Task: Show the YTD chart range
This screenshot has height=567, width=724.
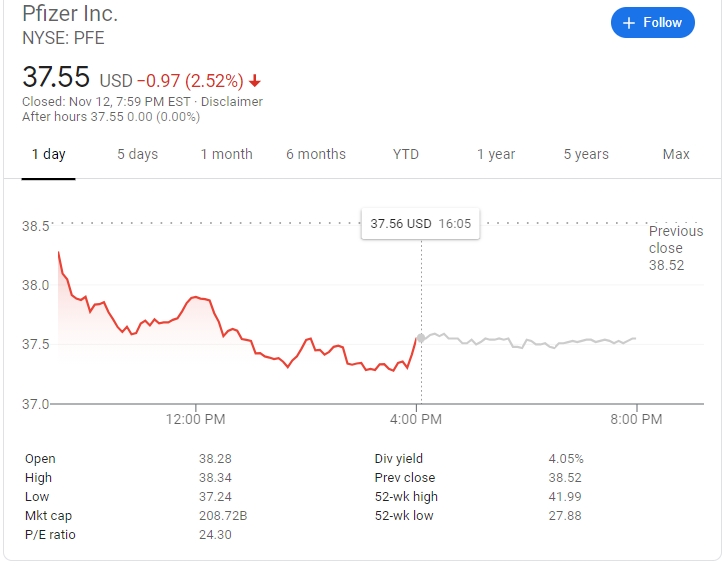Action: (x=405, y=154)
